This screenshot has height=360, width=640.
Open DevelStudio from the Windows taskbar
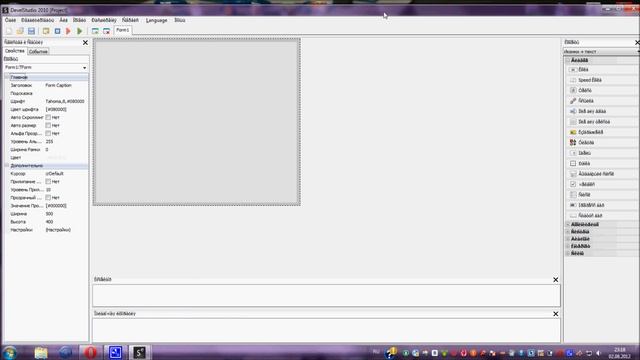pyautogui.click(x=139, y=352)
